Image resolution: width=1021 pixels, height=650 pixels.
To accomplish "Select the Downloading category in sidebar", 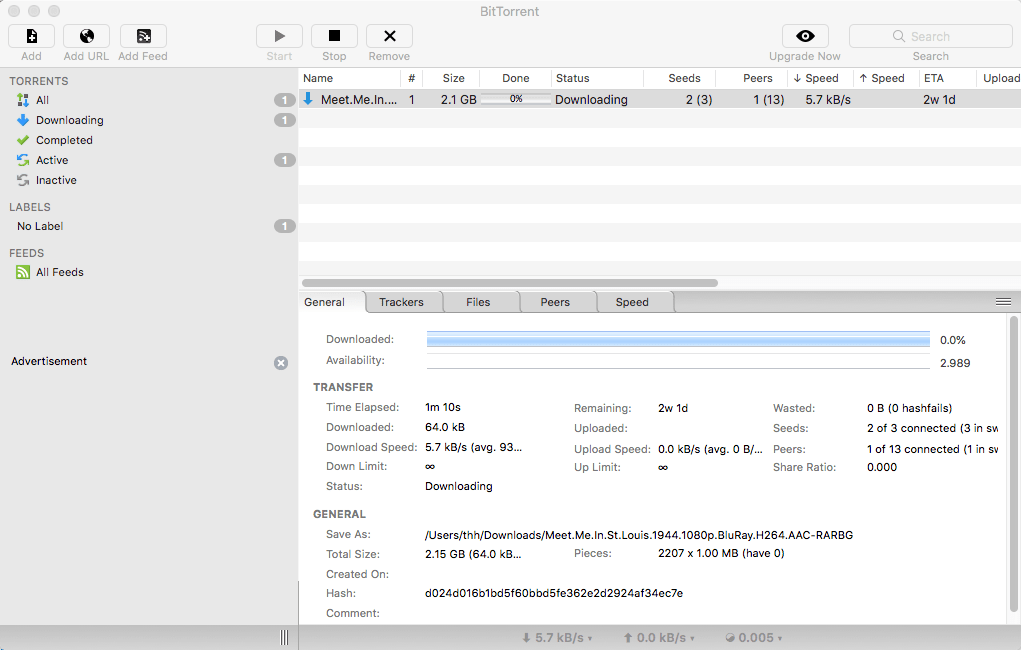I will pyautogui.click(x=63, y=120).
